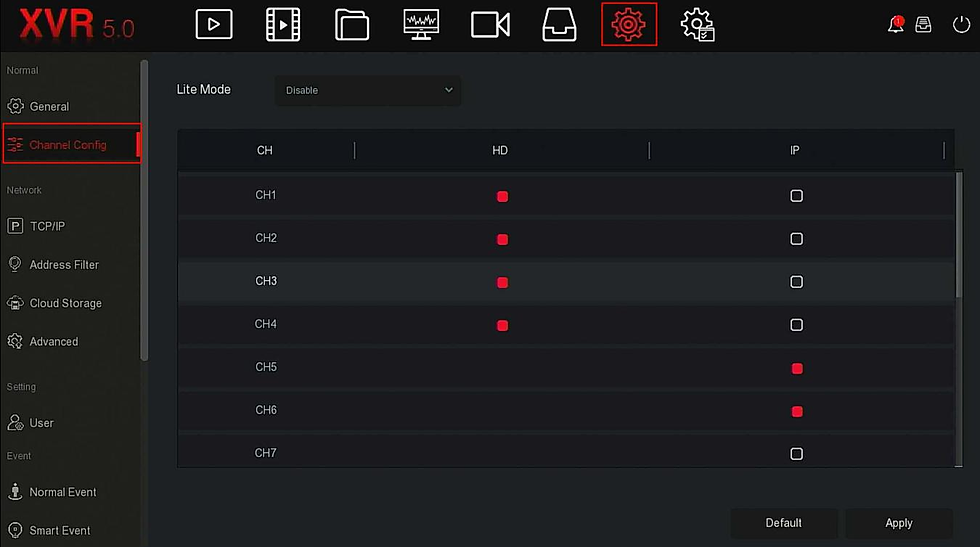Open the camera settings icon
Viewport: 980px width, 547px height.
point(491,24)
